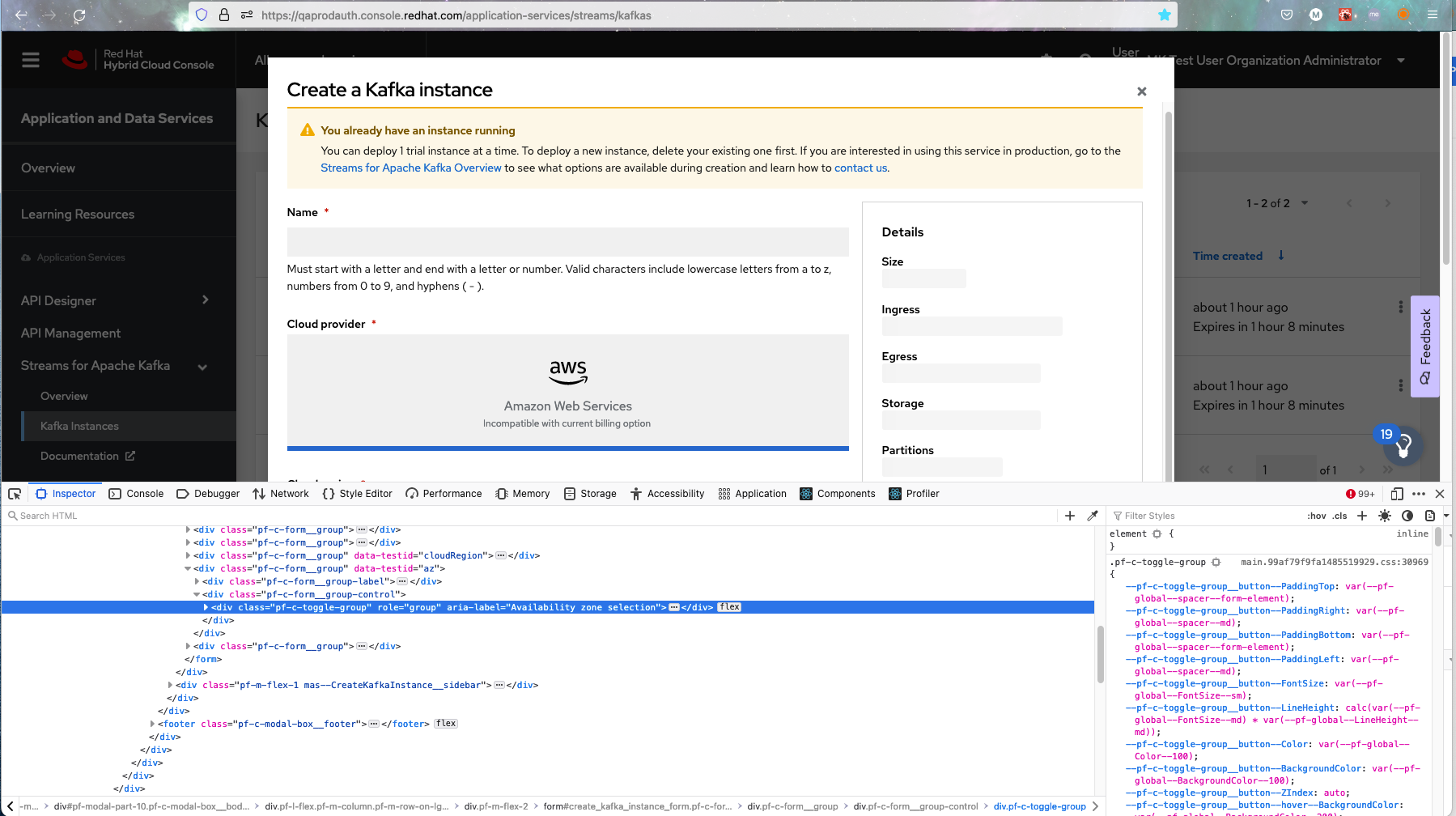Screen dimensions: 1456x816
Task: Click the browser back arrow
Action: pos(21,15)
